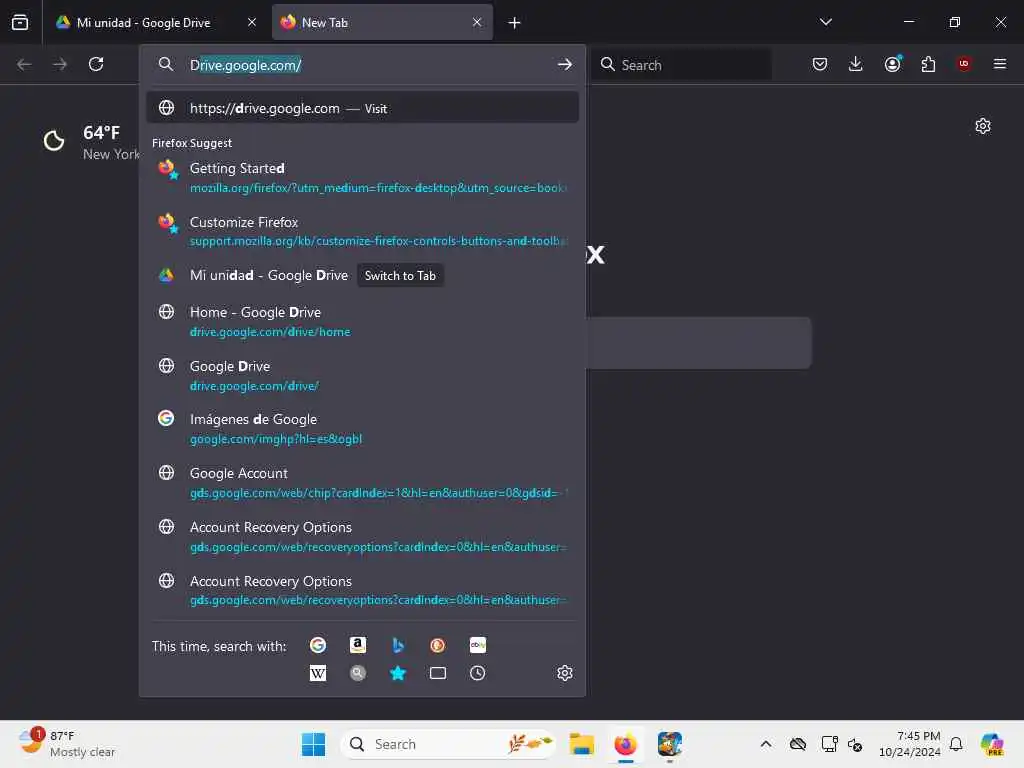The width and height of the screenshot is (1024, 768).
Task: Open New York weather widget
Action: (x=91, y=142)
